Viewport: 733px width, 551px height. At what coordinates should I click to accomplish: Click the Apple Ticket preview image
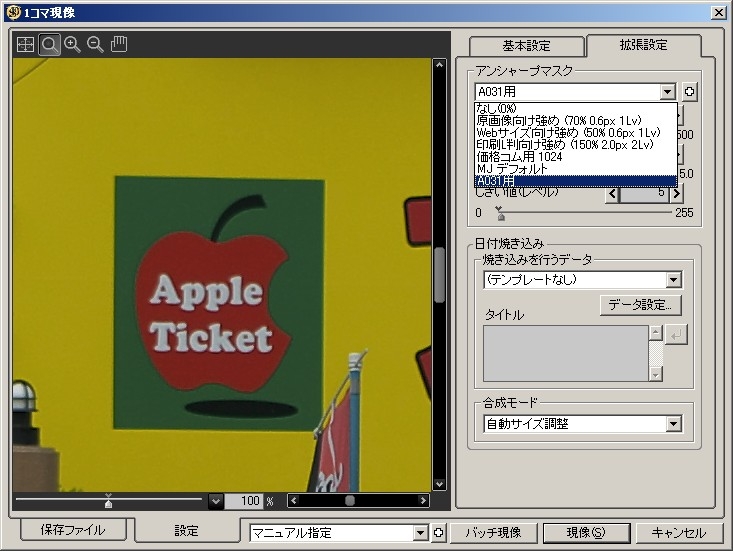click(222, 275)
